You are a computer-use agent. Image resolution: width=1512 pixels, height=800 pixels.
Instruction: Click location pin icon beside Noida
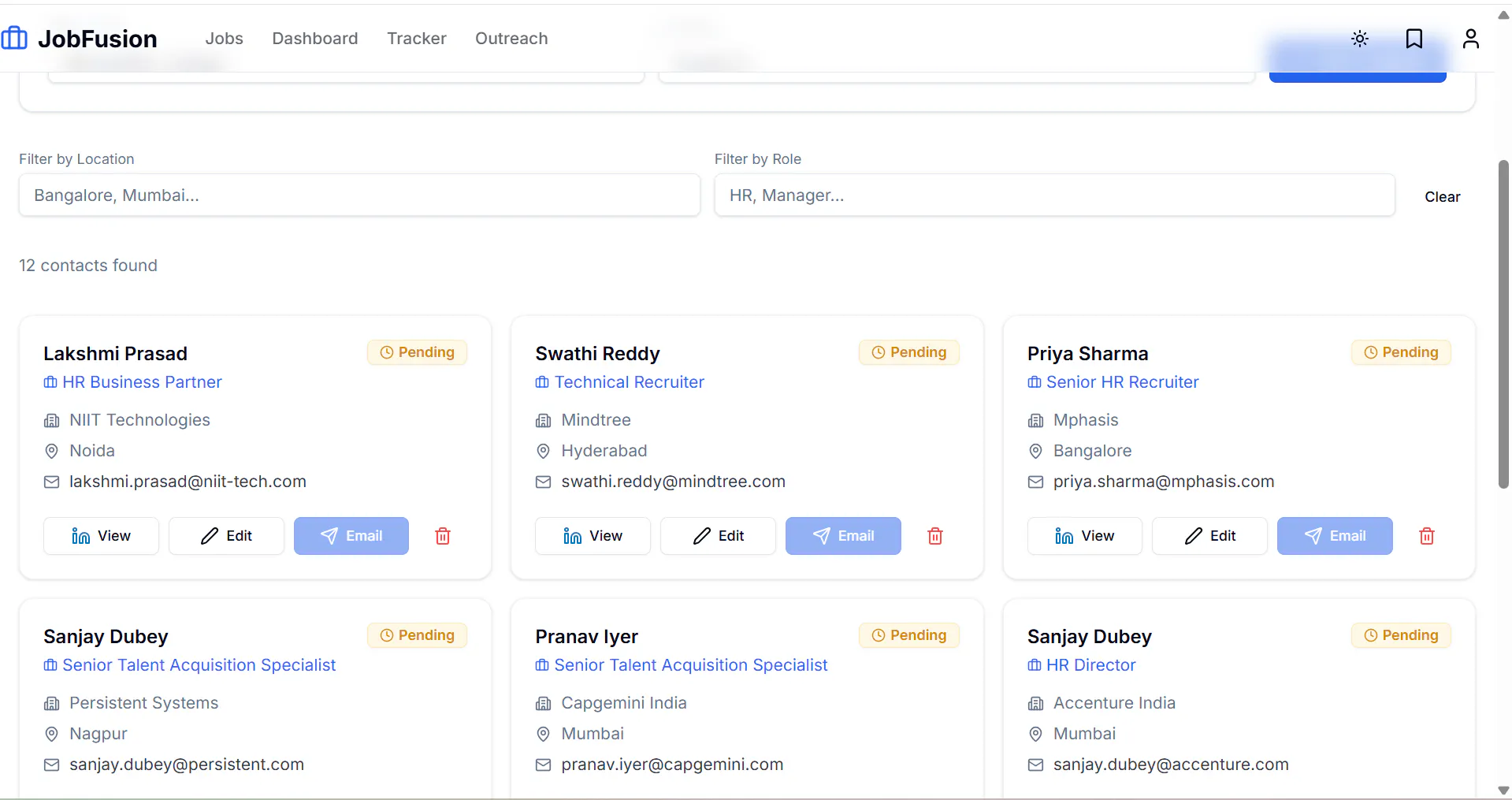[51, 451]
